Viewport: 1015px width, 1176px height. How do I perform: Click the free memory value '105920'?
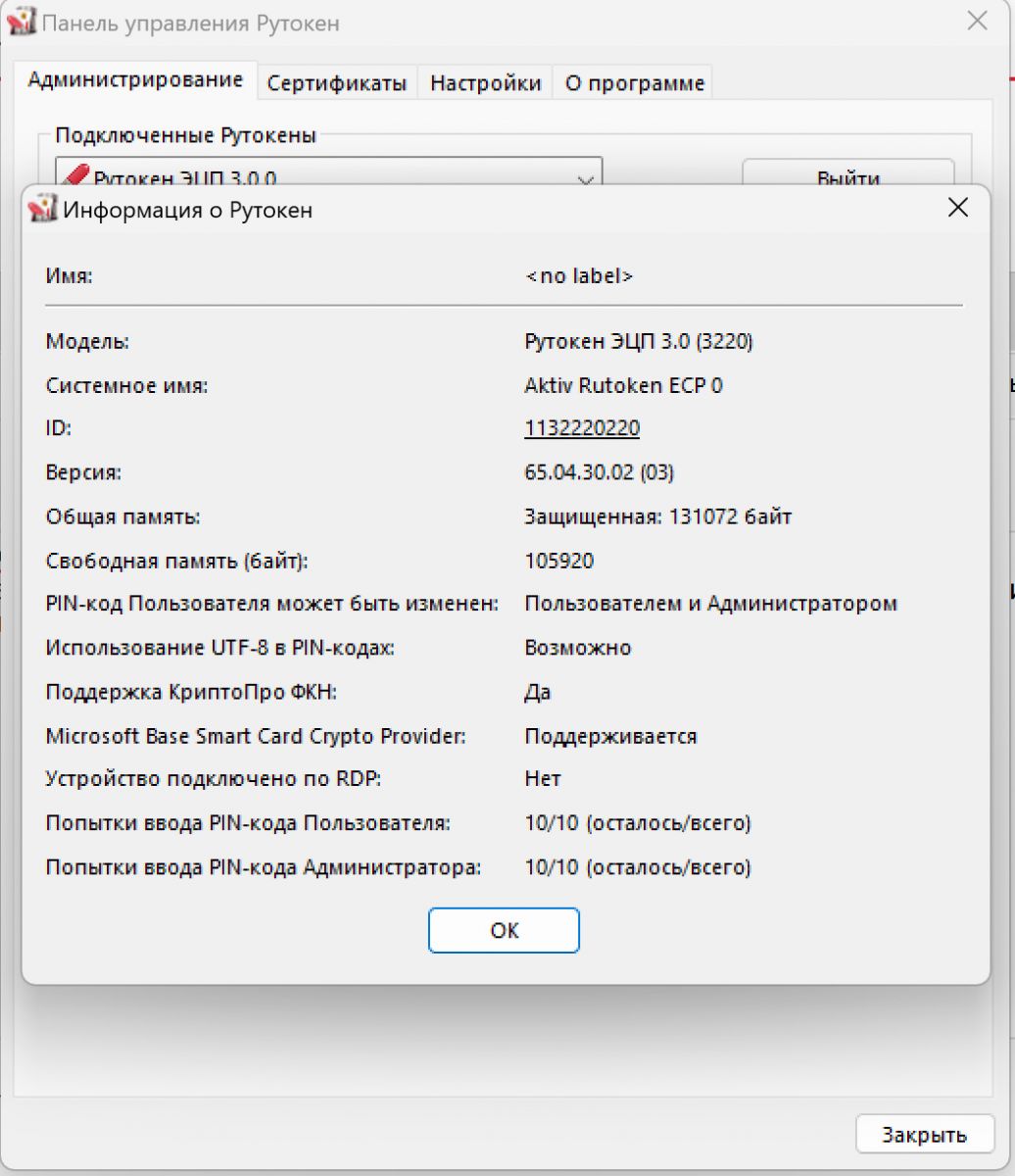[559, 561]
